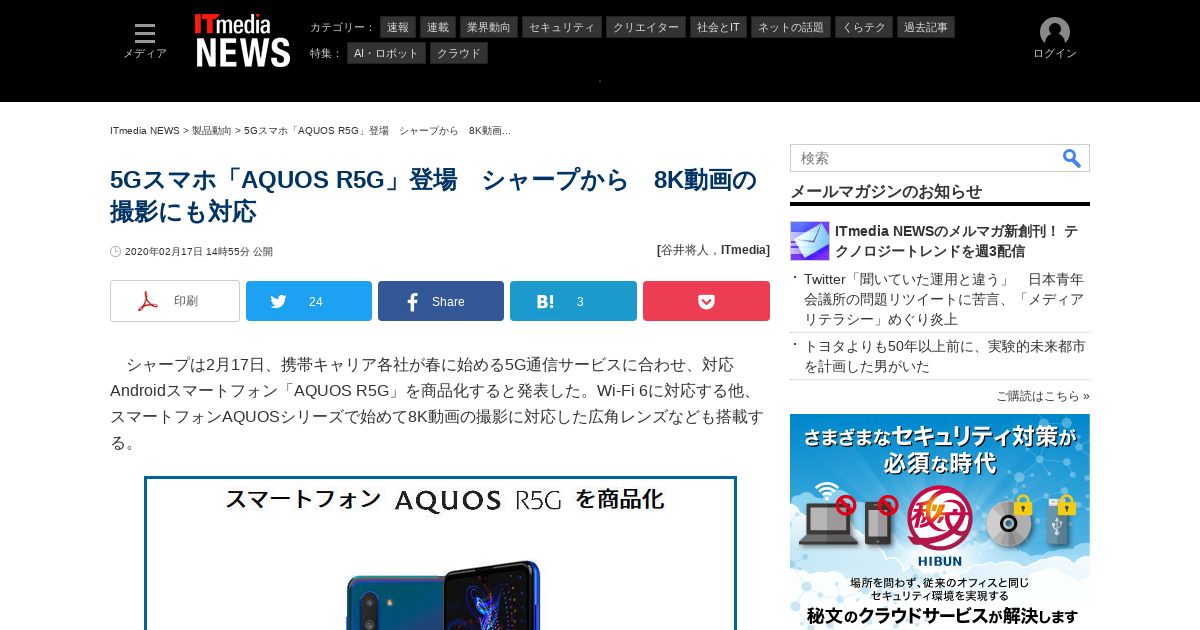Click the ITmedia NEWS logo

tap(243, 41)
